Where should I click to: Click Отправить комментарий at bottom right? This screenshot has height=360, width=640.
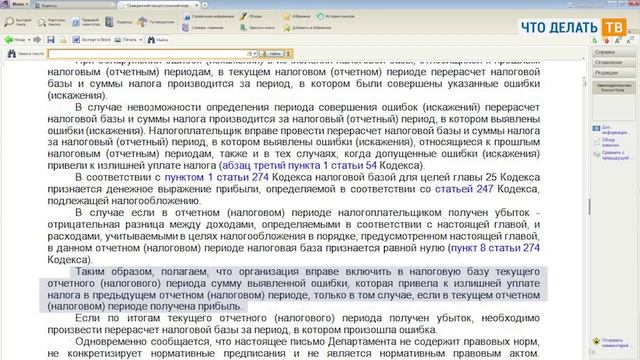(x=611, y=342)
